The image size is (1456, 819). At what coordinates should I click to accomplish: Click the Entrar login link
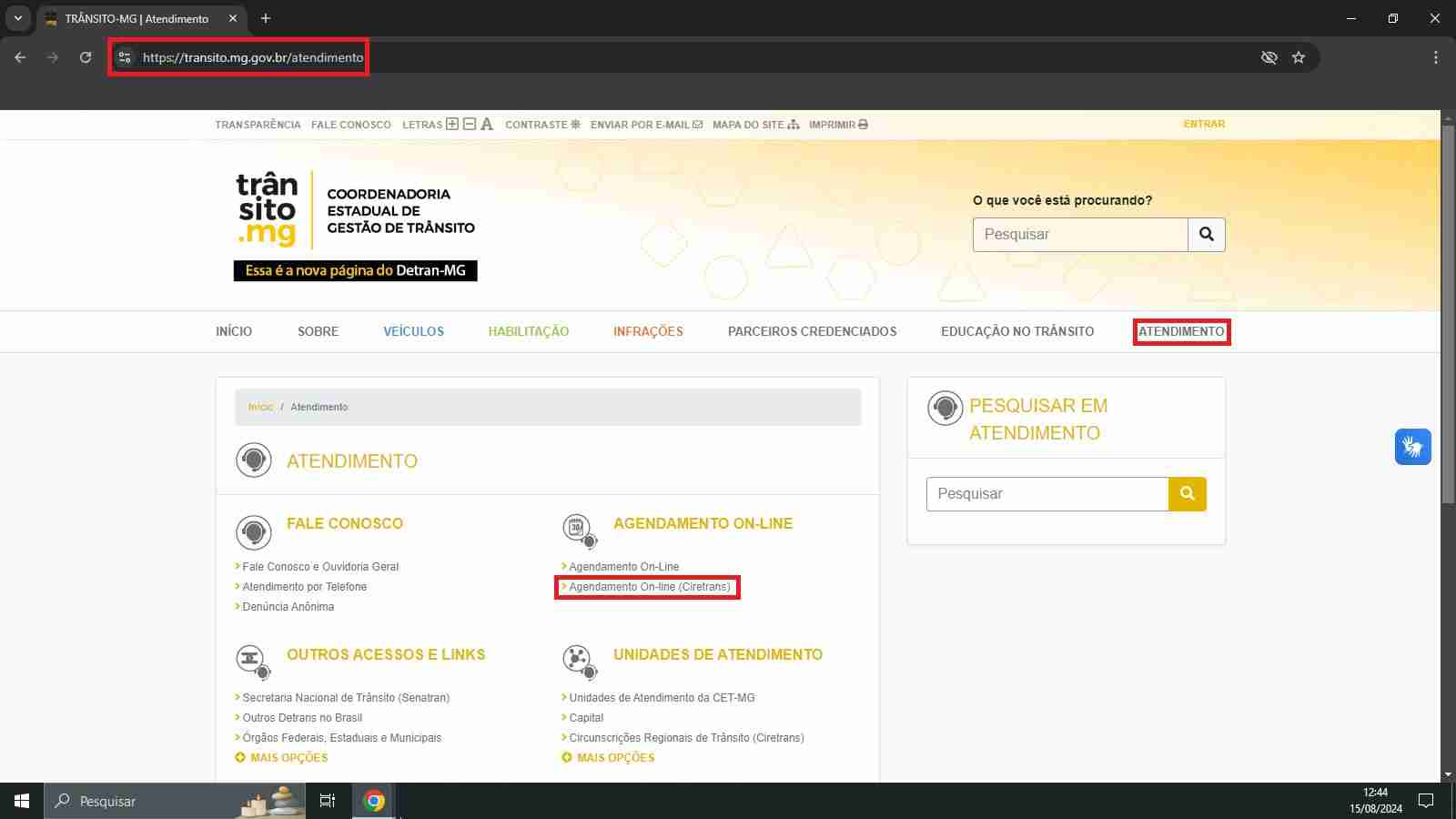[1204, 124]
